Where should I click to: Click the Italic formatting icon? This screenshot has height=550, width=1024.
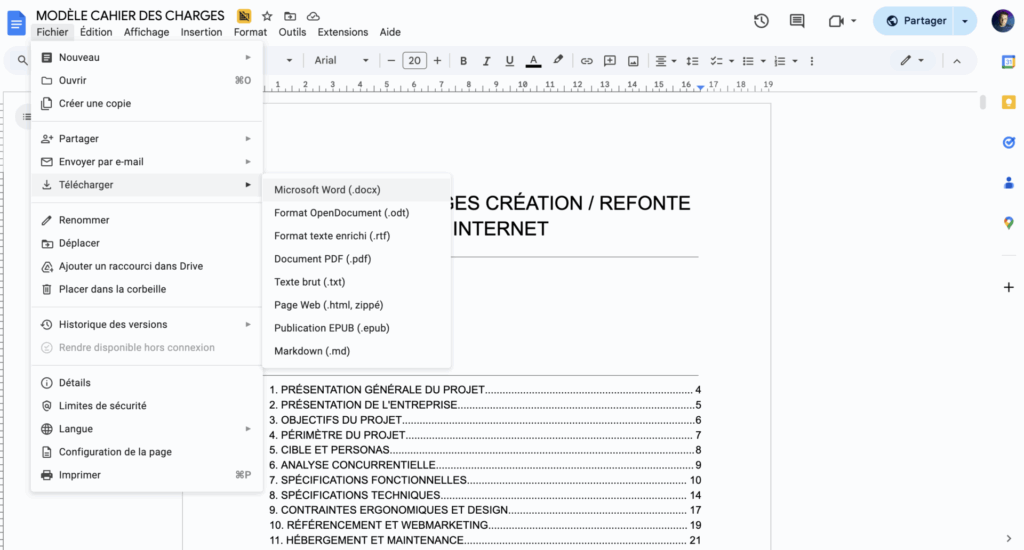[x=486, y=61]
